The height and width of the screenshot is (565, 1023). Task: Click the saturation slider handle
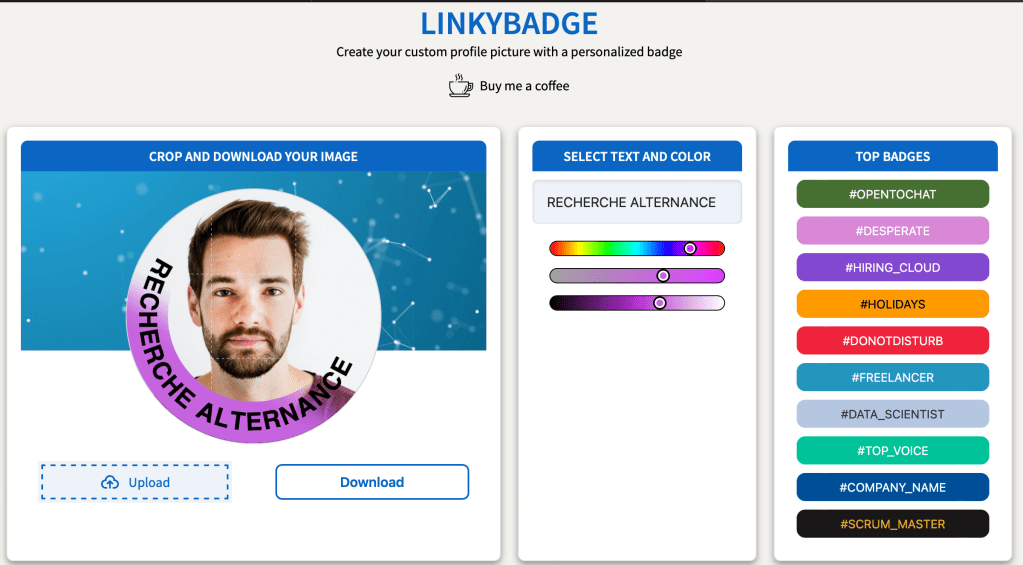coord(663,276)
